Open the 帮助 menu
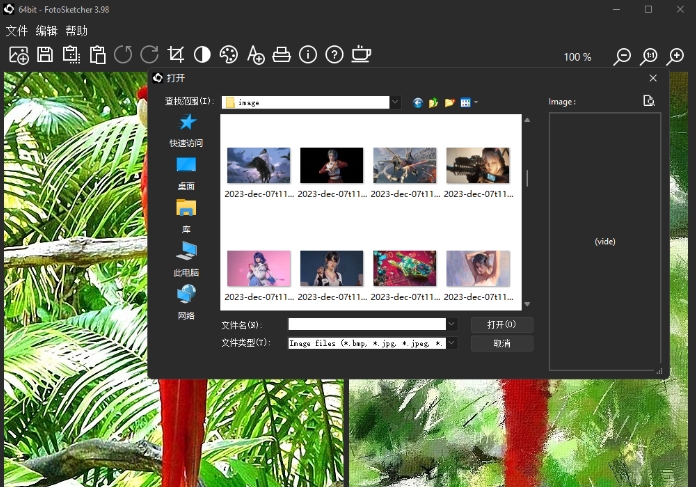Screen dimensions: 696x487 coord(76,31)
